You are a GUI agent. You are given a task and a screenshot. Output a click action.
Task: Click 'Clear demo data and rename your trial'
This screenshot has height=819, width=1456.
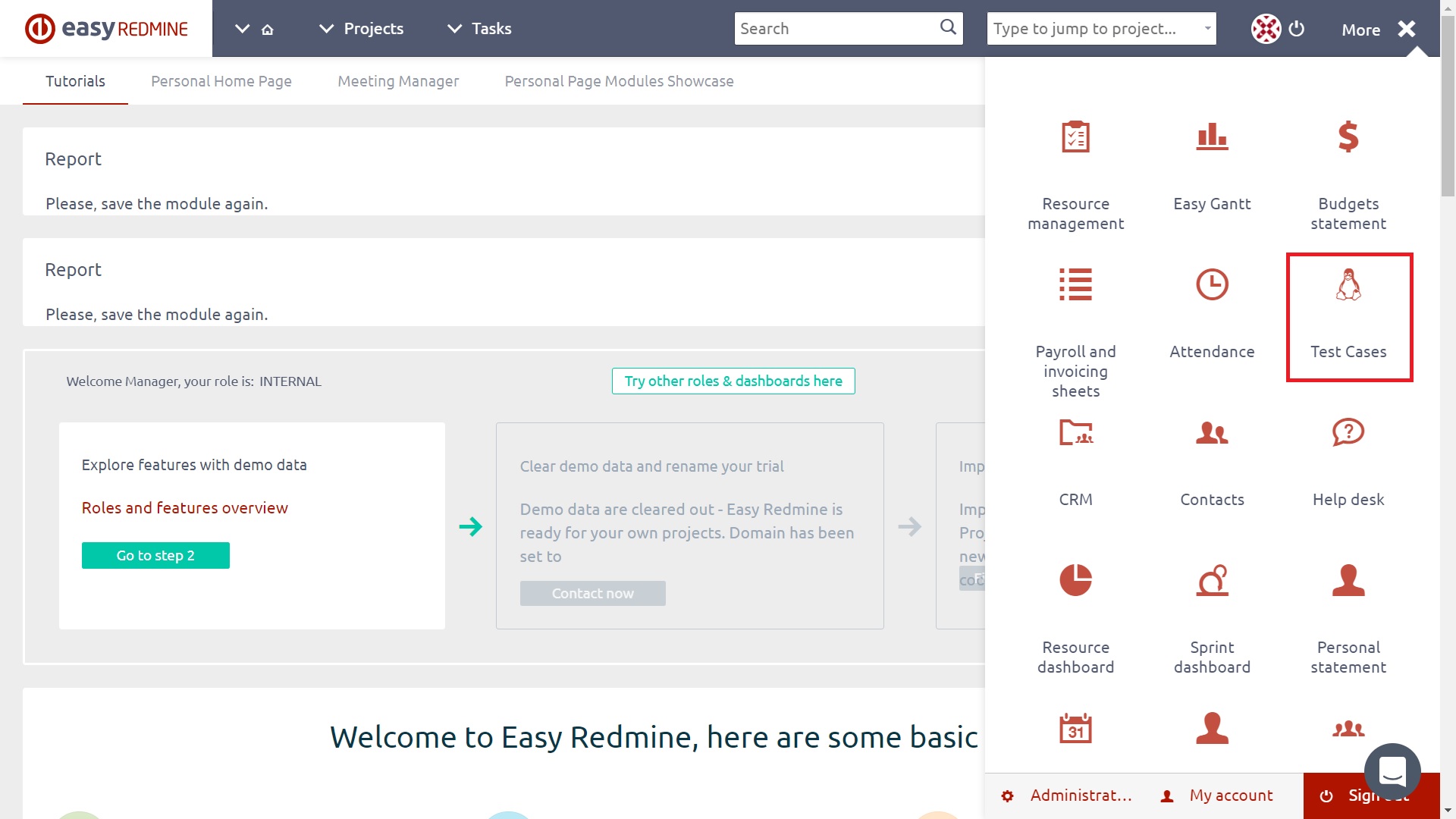(651, 466)
